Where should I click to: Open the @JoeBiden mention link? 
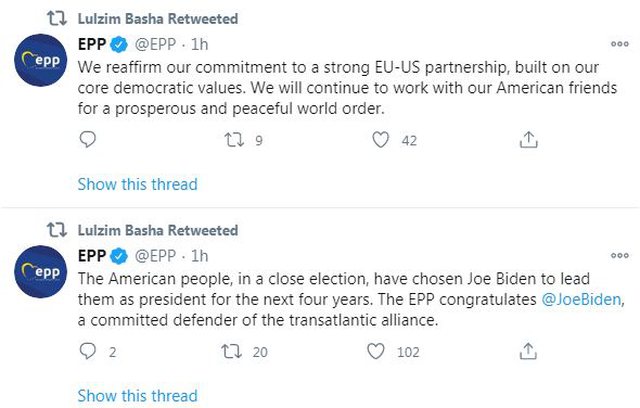coord(581,299)
